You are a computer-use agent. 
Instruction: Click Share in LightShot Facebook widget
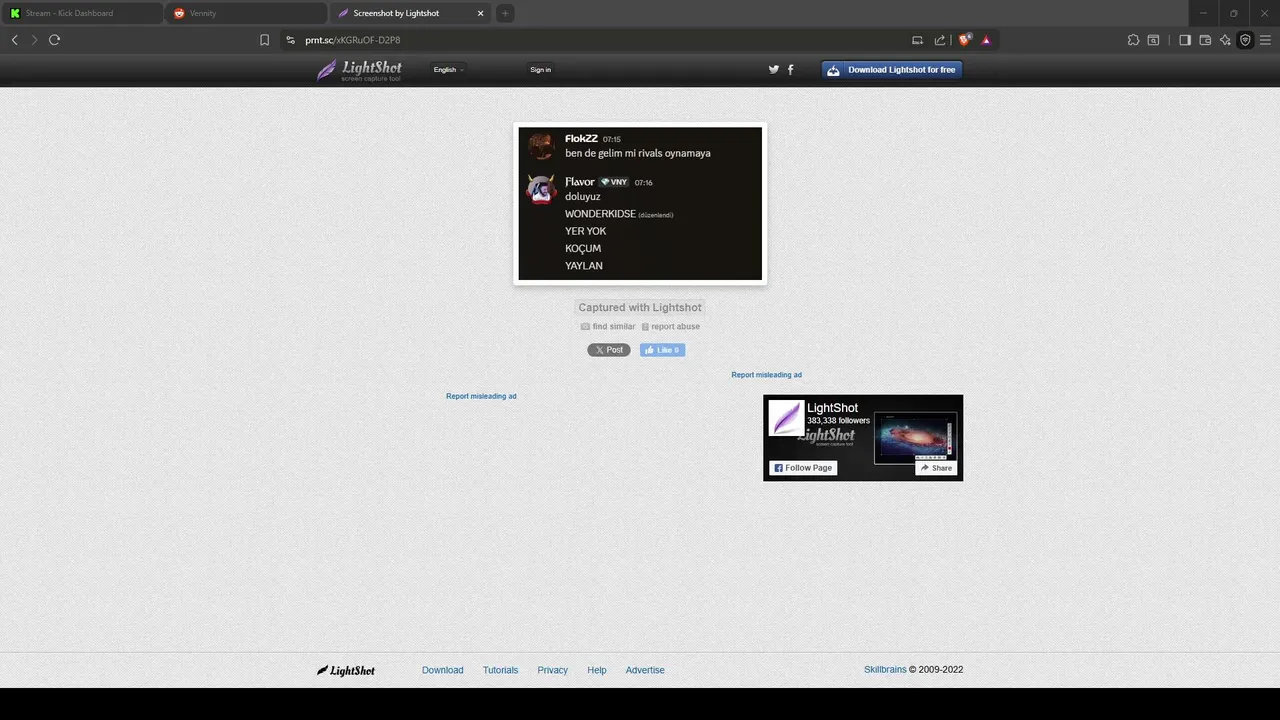[936, 468]
